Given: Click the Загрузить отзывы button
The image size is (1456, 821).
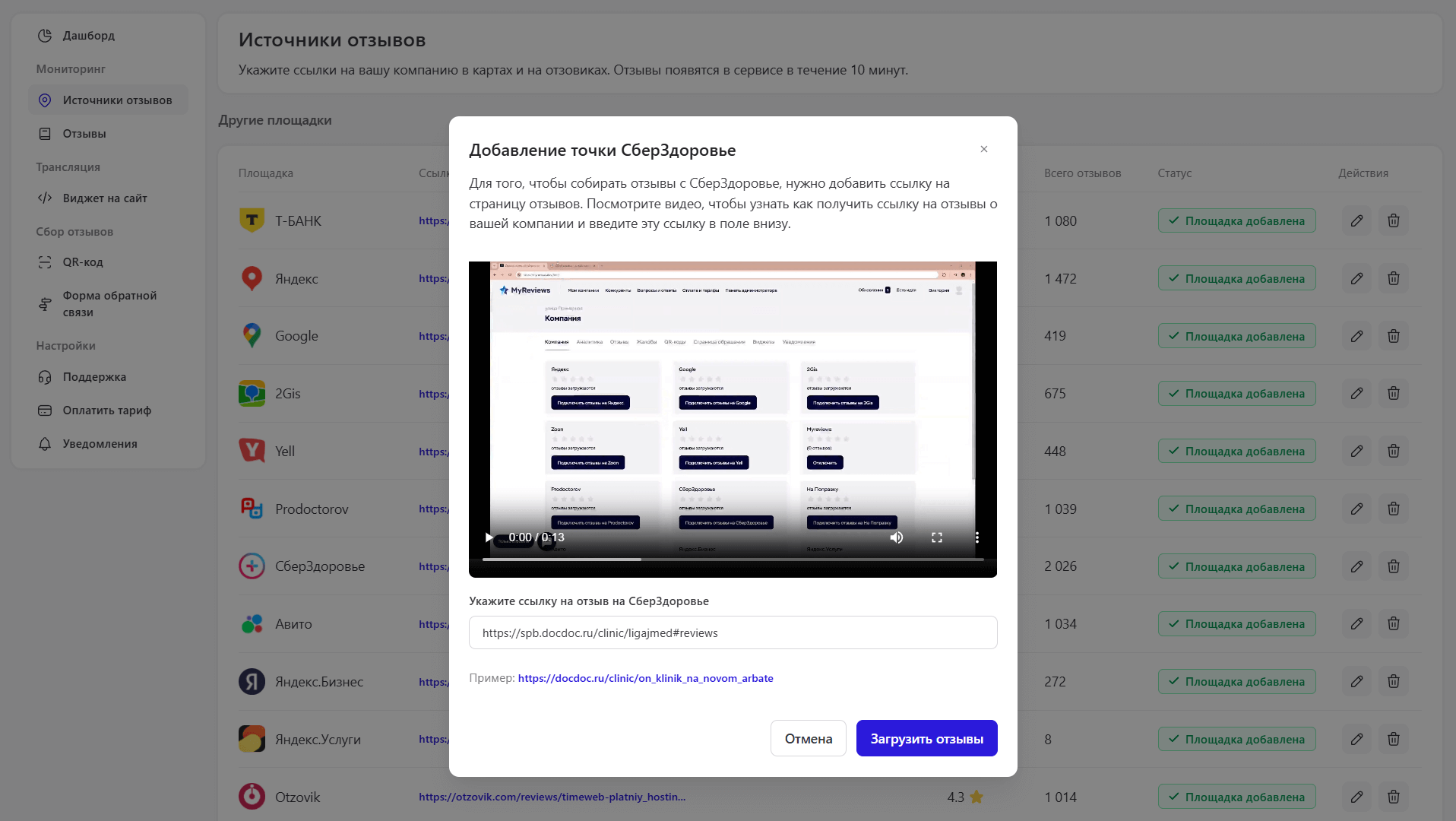Looking at the screenshot, I should (x=926, y=738).
